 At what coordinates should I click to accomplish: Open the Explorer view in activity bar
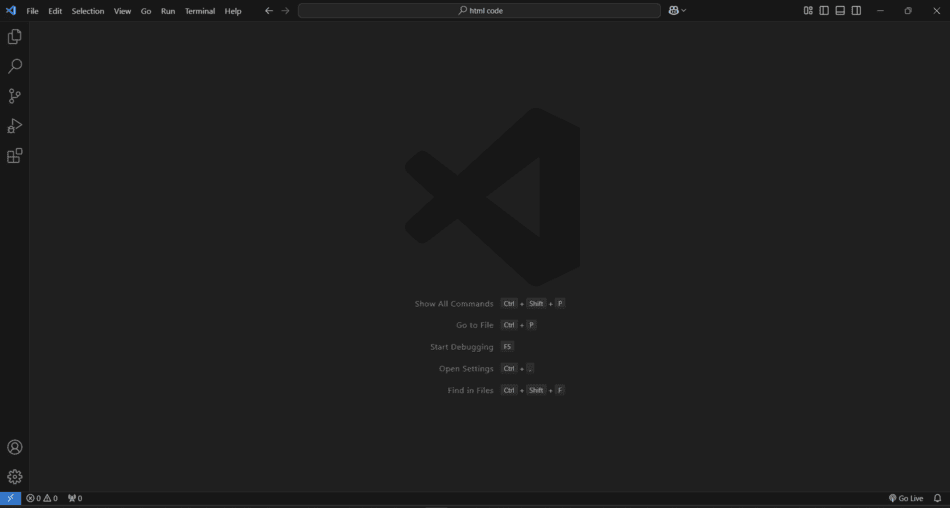[x=15, y=36]
